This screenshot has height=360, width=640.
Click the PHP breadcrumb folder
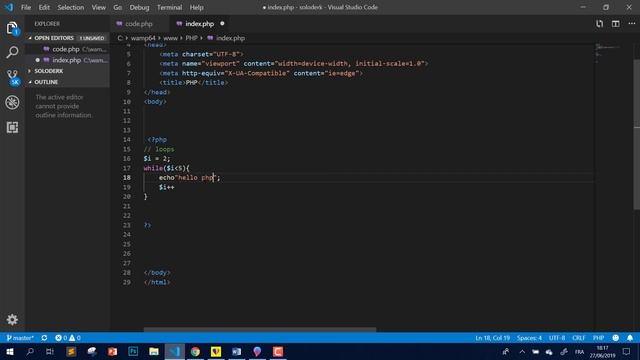click(x=191, y=38)
